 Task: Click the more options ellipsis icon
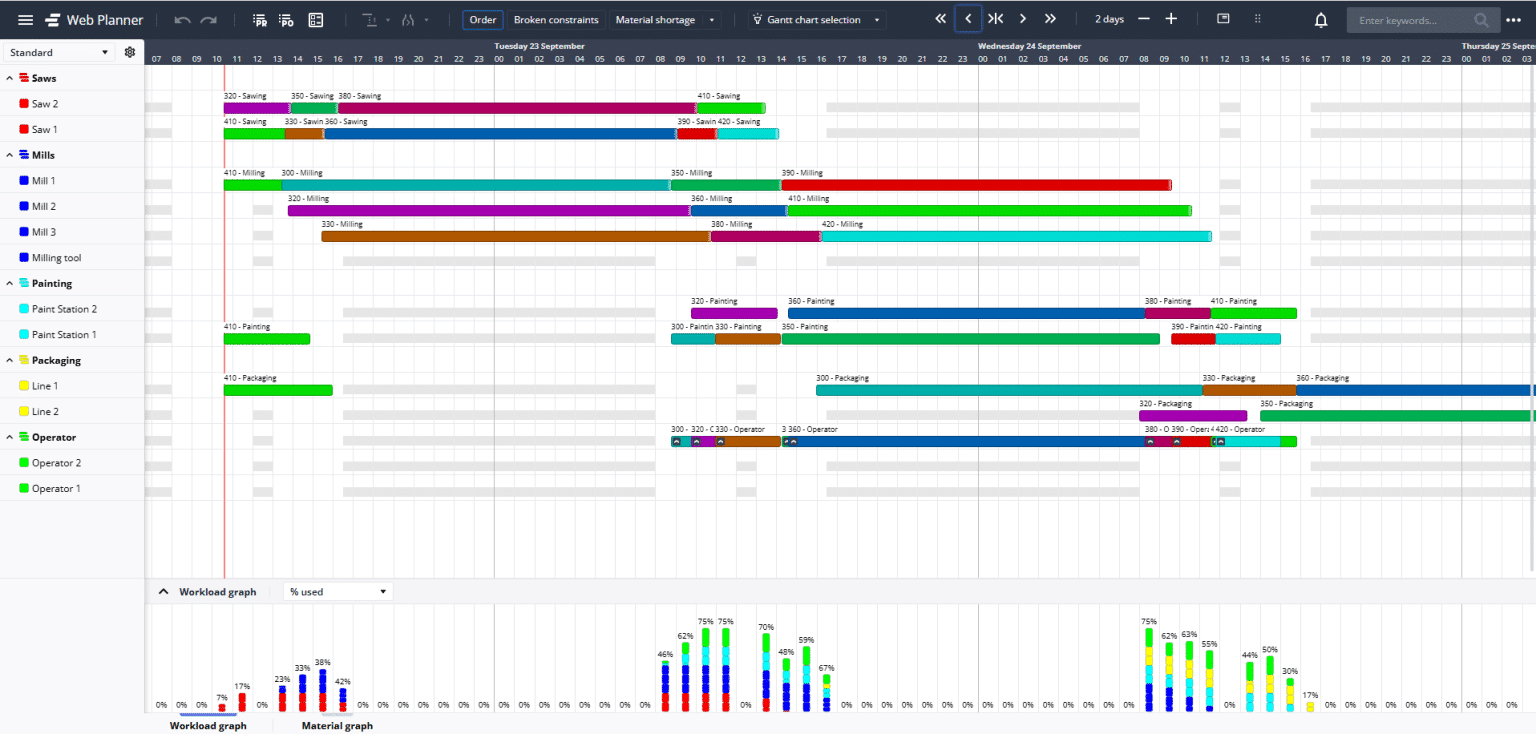click(x=1513, y=20)
